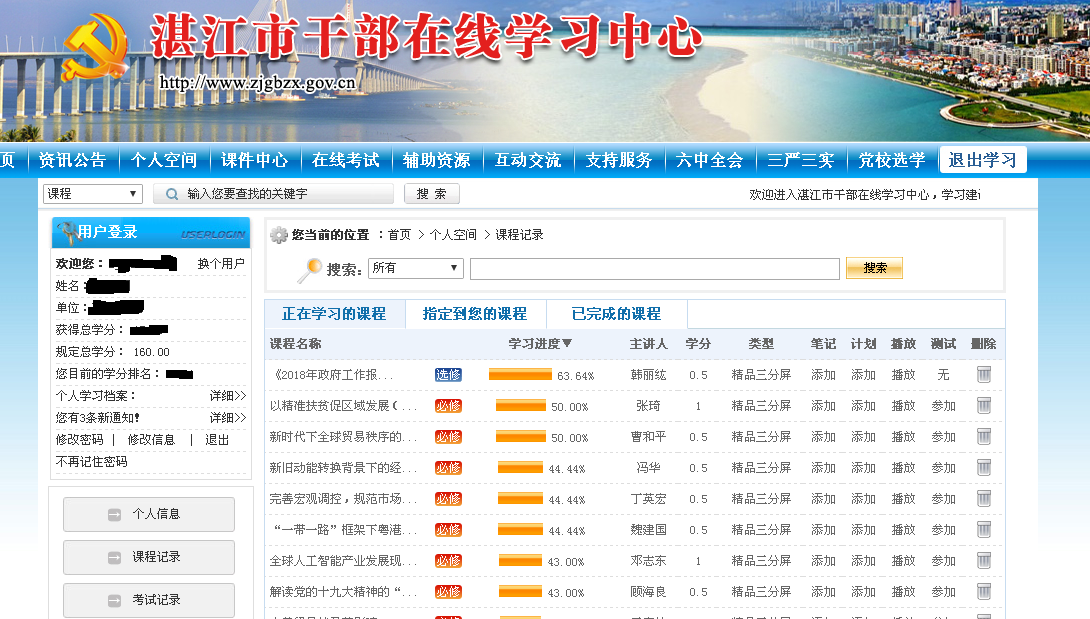Image resolution: width=1090 pixels, height=619 pixels.
Task: Click trash icon in 曹和平 course row
Action: (983, 437)
